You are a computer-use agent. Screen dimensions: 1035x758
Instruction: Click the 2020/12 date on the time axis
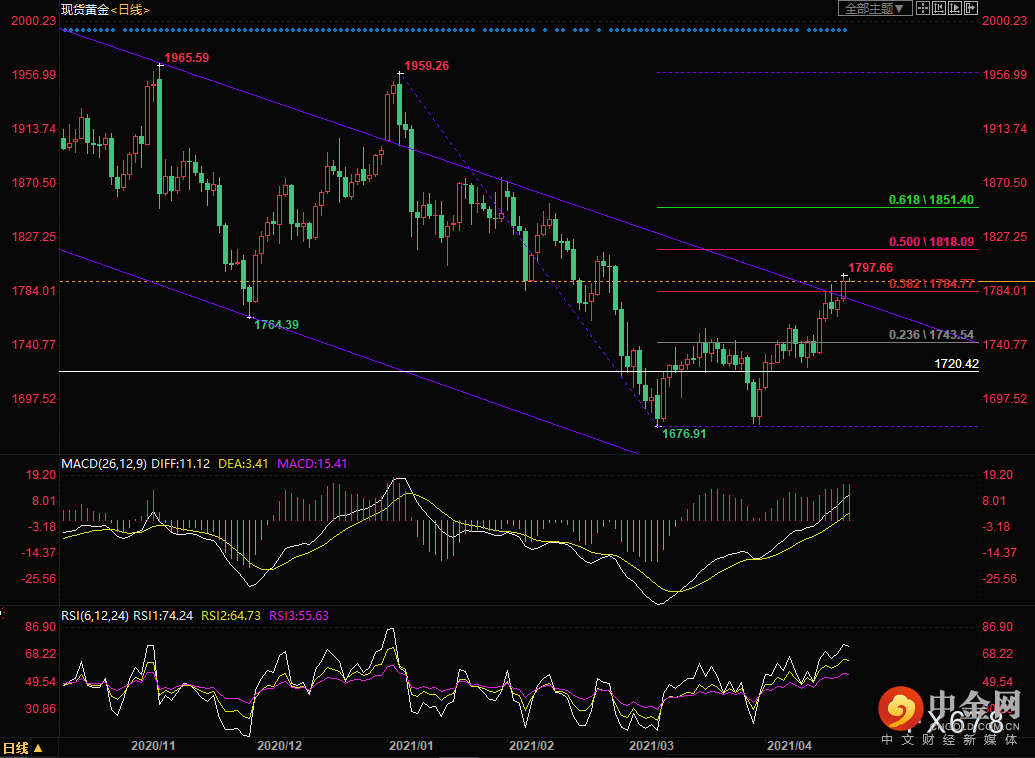[279, 746]
